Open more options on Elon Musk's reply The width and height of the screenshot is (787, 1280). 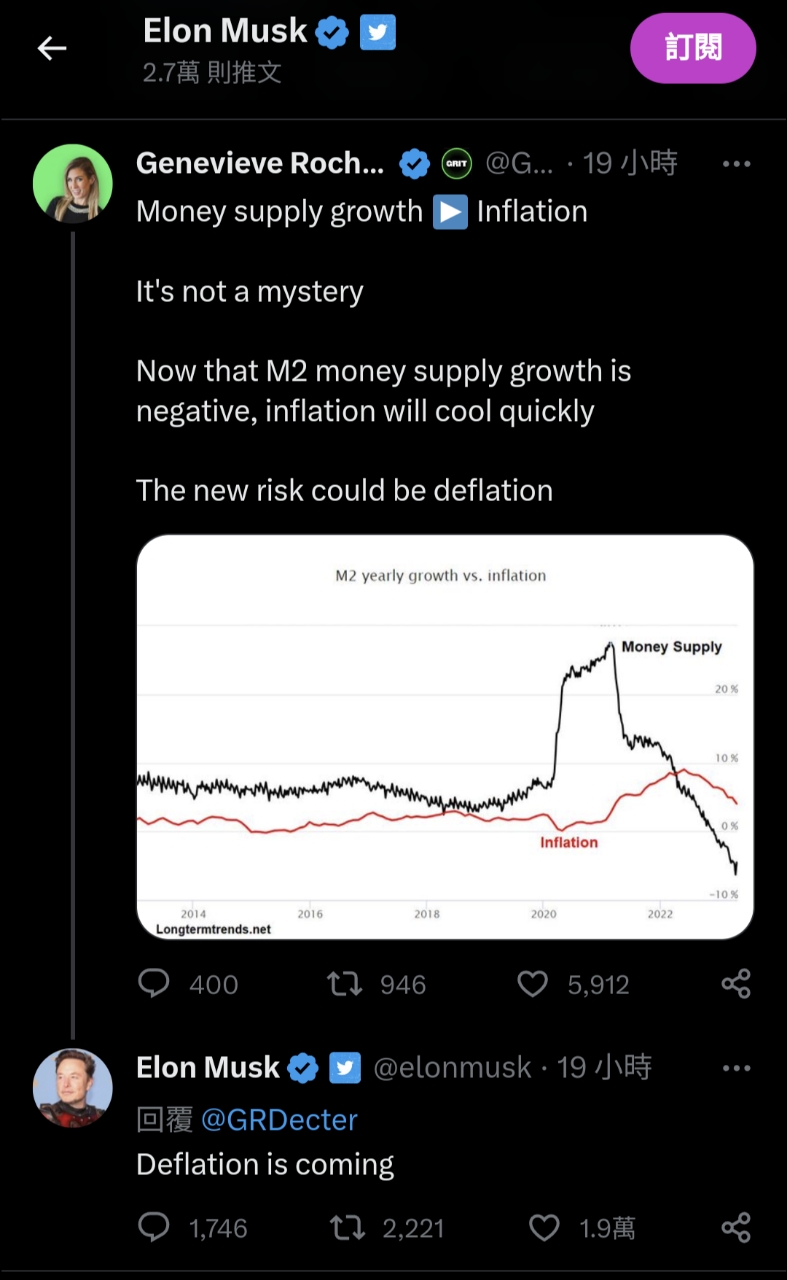click(x=736, y=1068)
